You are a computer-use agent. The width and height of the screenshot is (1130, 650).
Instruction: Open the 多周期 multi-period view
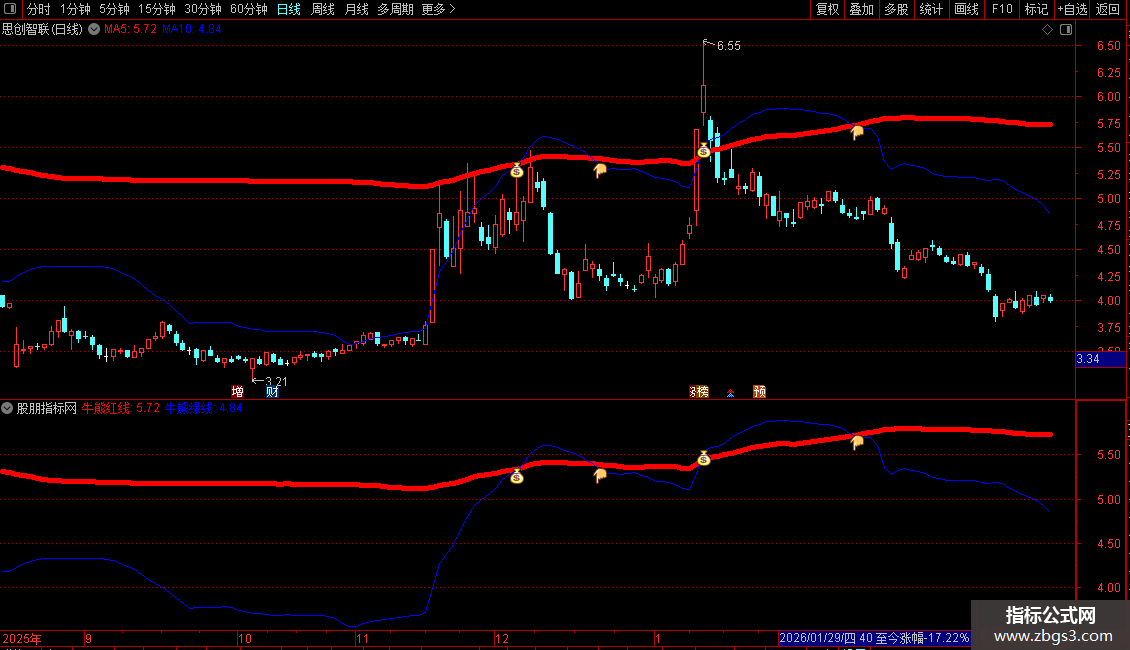click(x=396, y=9)
